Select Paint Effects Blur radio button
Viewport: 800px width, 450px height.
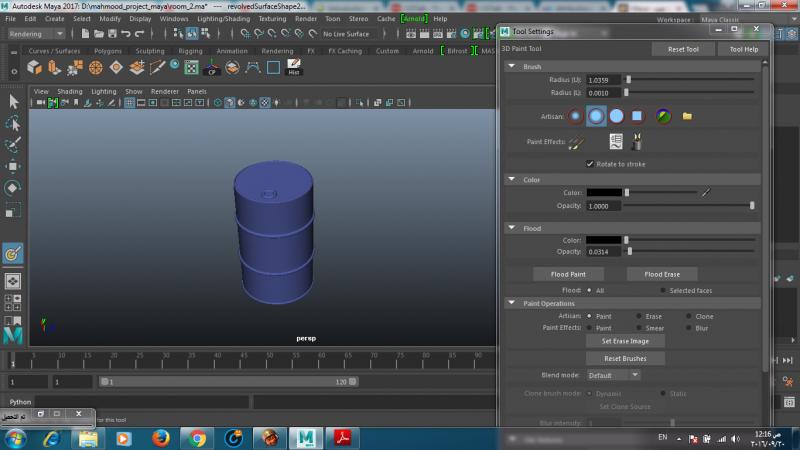(688, 328)
